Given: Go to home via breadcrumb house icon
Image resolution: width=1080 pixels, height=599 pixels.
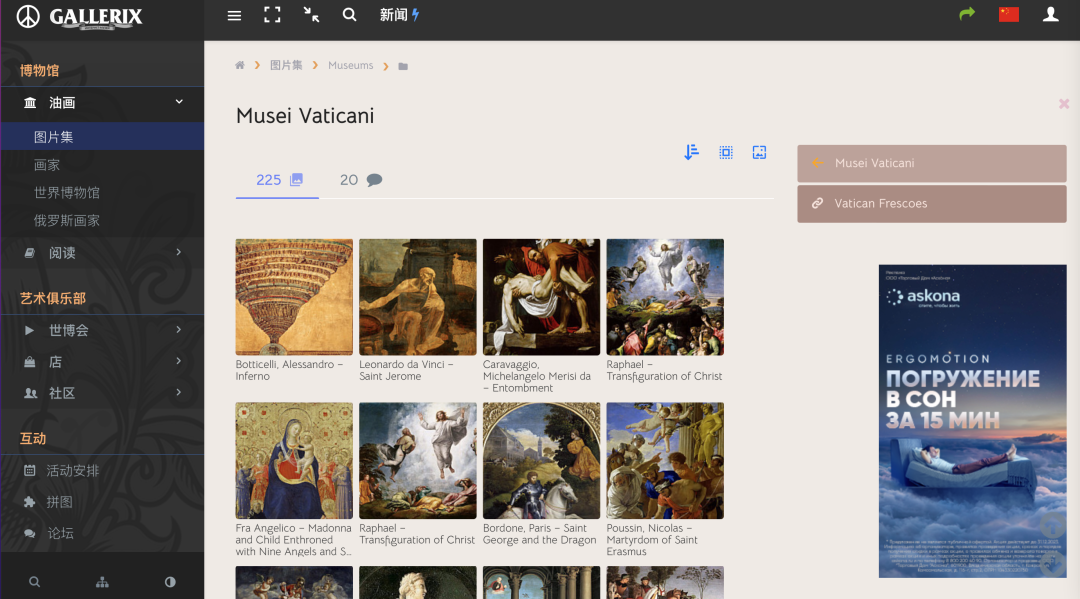Looking at the screenshot, I should (x=240, y=65).
